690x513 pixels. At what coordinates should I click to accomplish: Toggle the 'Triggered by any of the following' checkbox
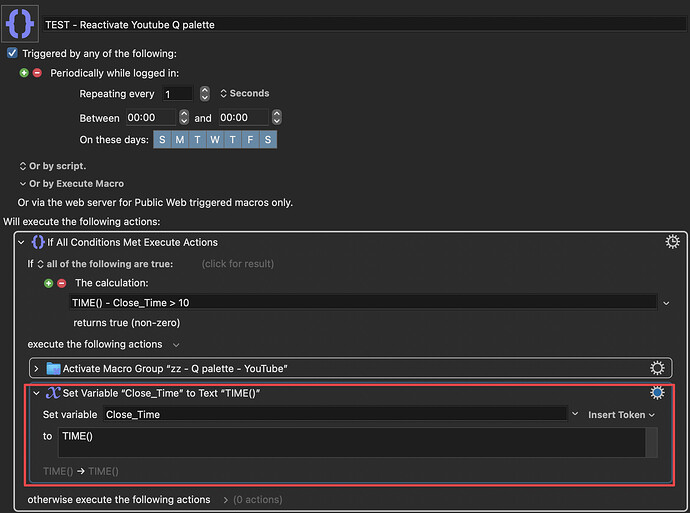(12, 53)
